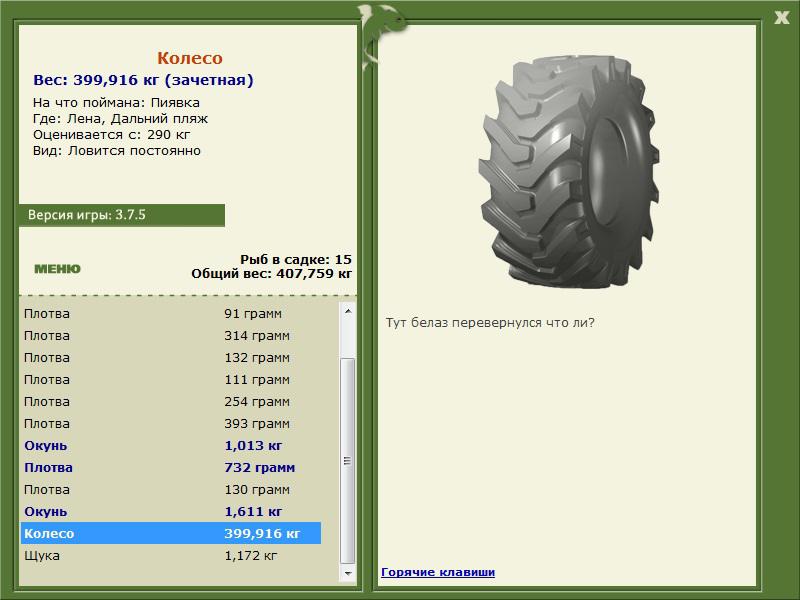Click the fish list scrollbar thumb
This screenshot has width=800, height=600.
point(348,461)
